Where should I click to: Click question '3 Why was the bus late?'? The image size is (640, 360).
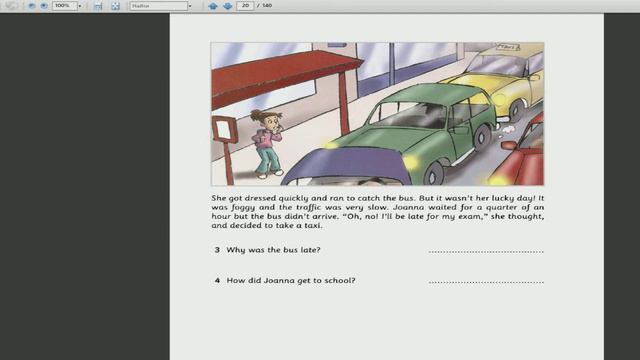268,250
